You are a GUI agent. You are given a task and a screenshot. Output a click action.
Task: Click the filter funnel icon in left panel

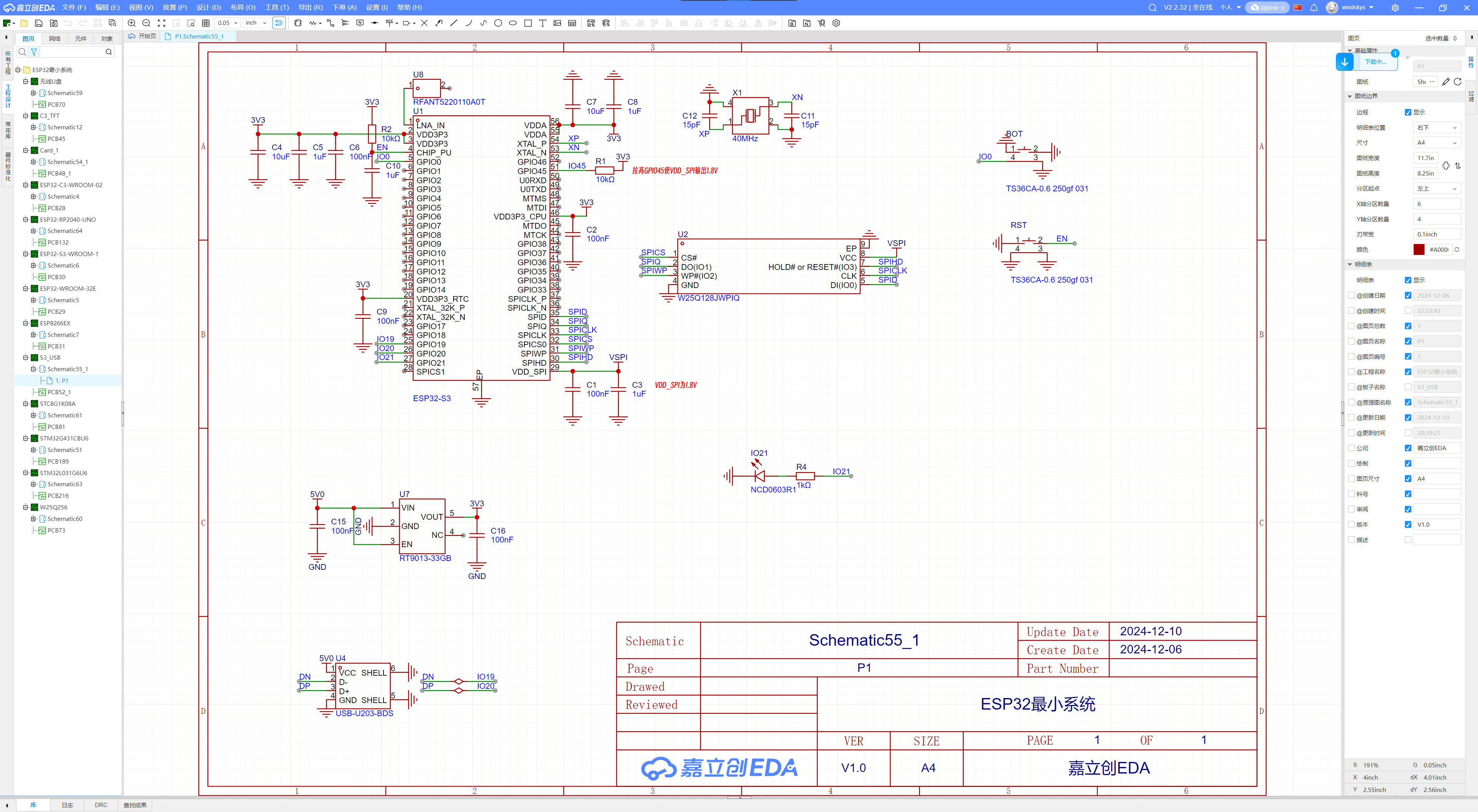click(x=34, y=52)
